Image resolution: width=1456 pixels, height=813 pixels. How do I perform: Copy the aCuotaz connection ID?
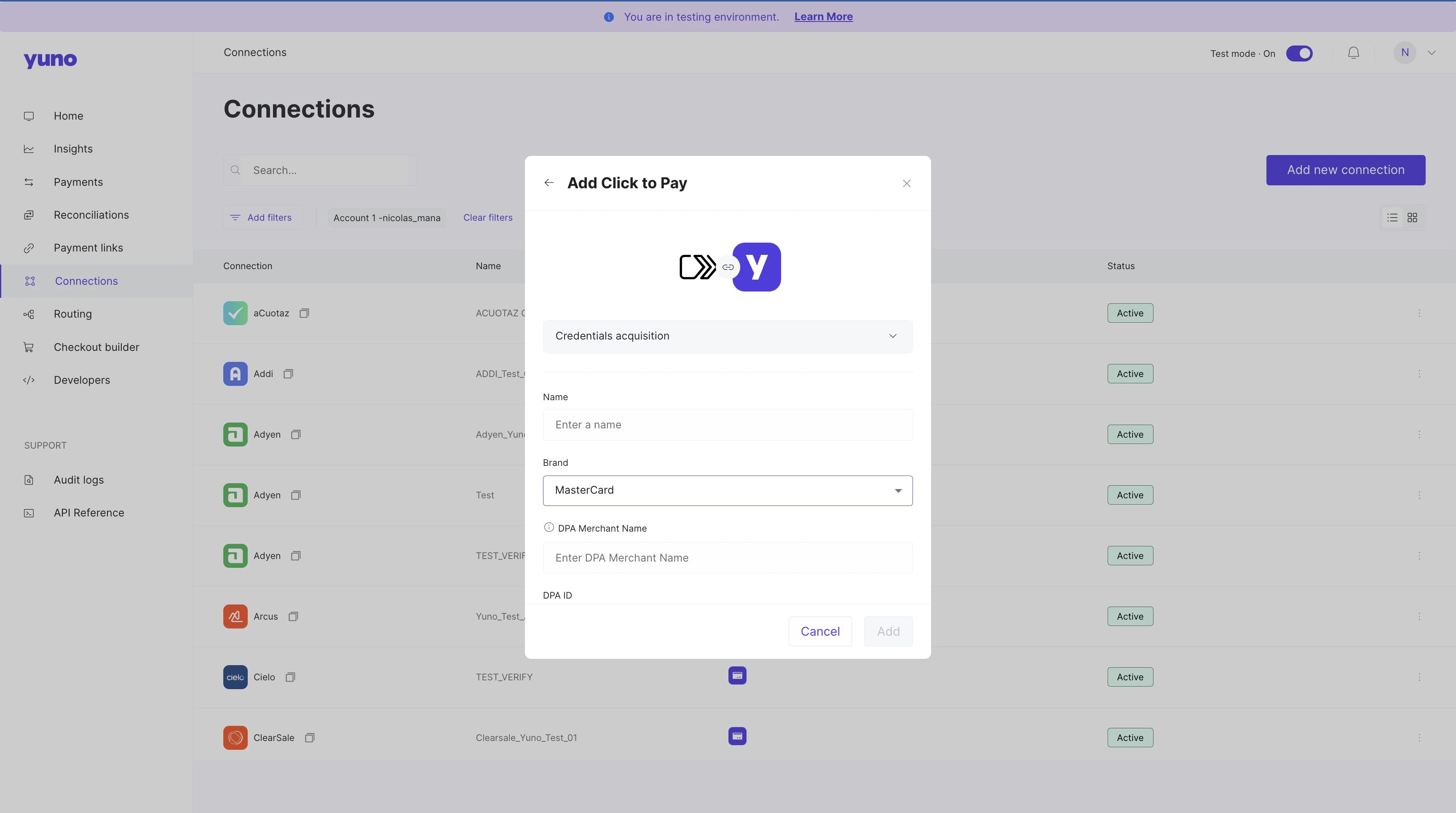click(304, 313)
